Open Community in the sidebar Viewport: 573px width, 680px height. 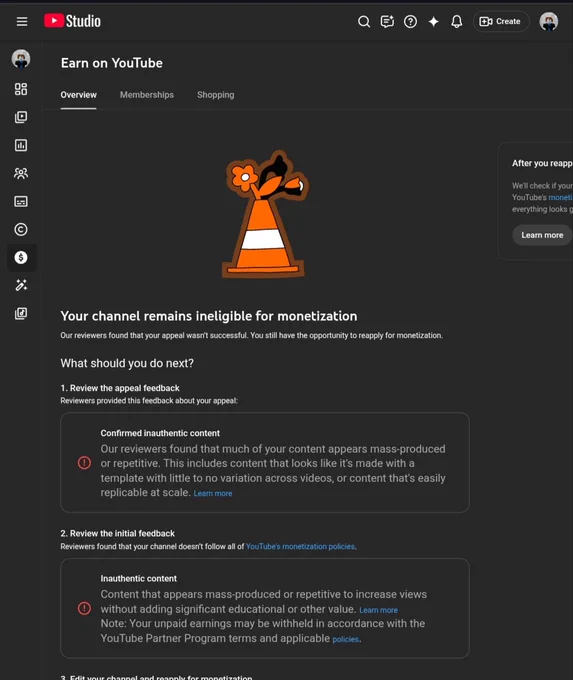pos(21,173)
